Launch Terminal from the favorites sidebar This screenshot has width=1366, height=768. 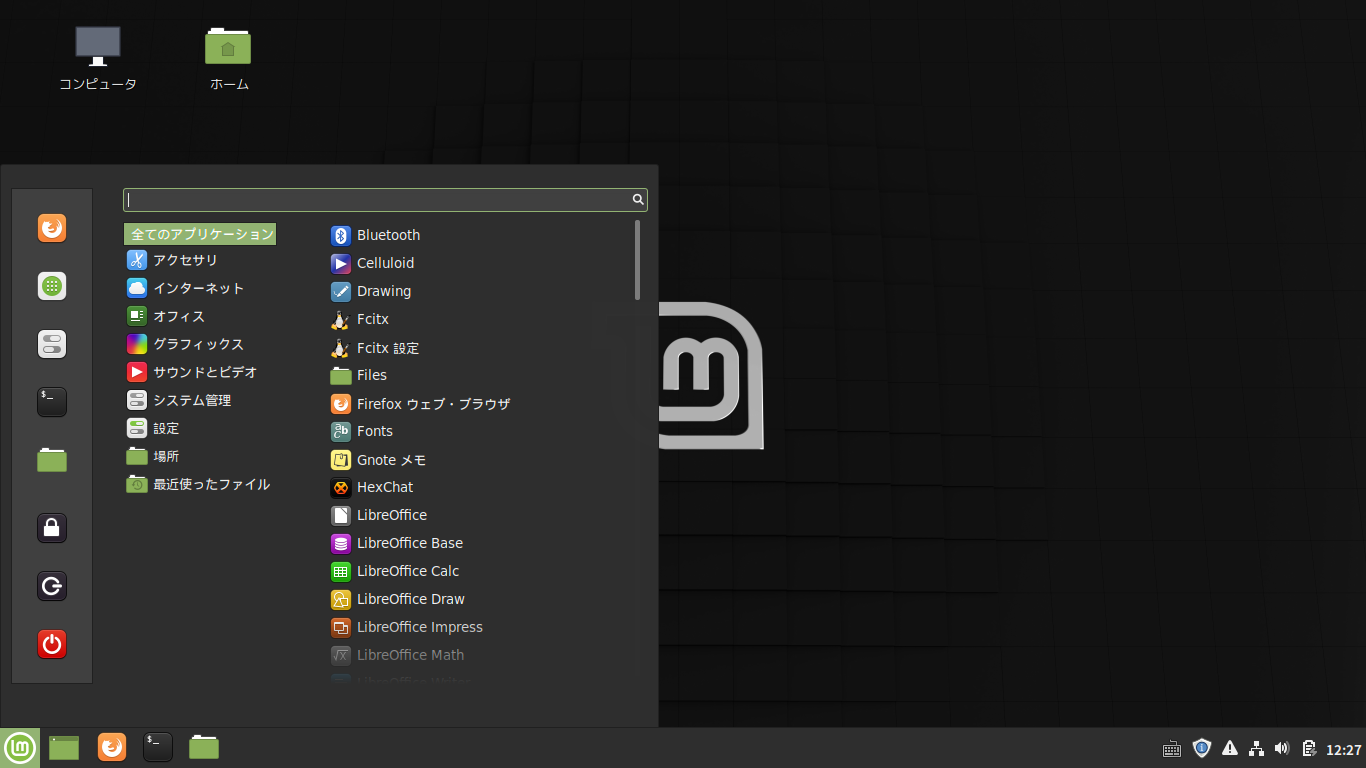click(x=52, y=402)
